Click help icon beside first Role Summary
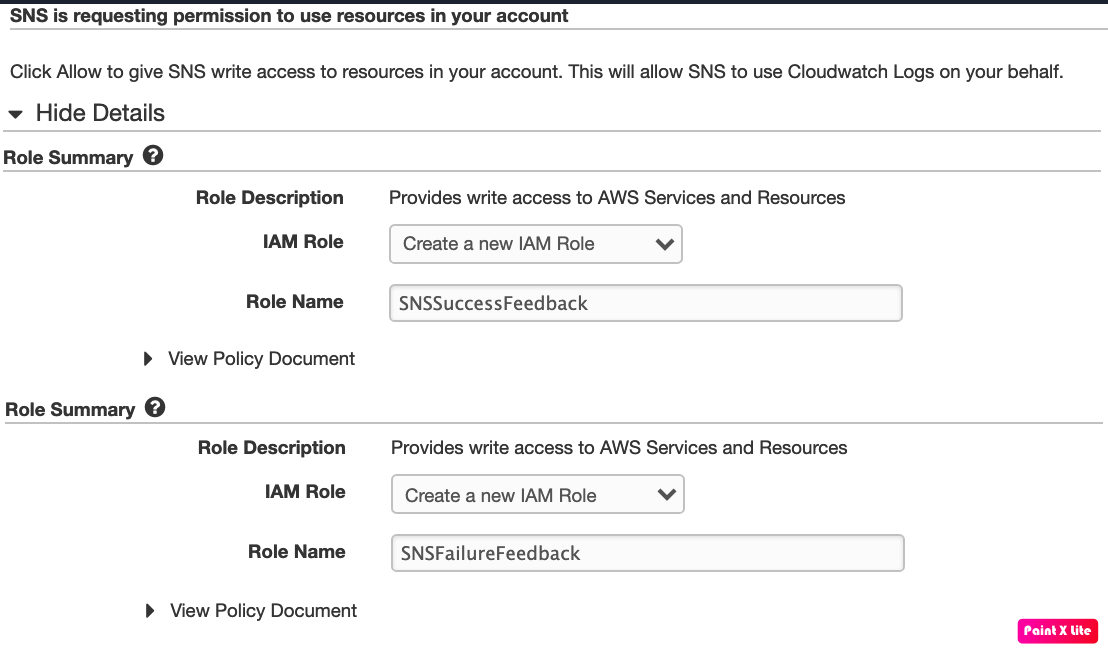1108x652 pixels. pos(153,156)
